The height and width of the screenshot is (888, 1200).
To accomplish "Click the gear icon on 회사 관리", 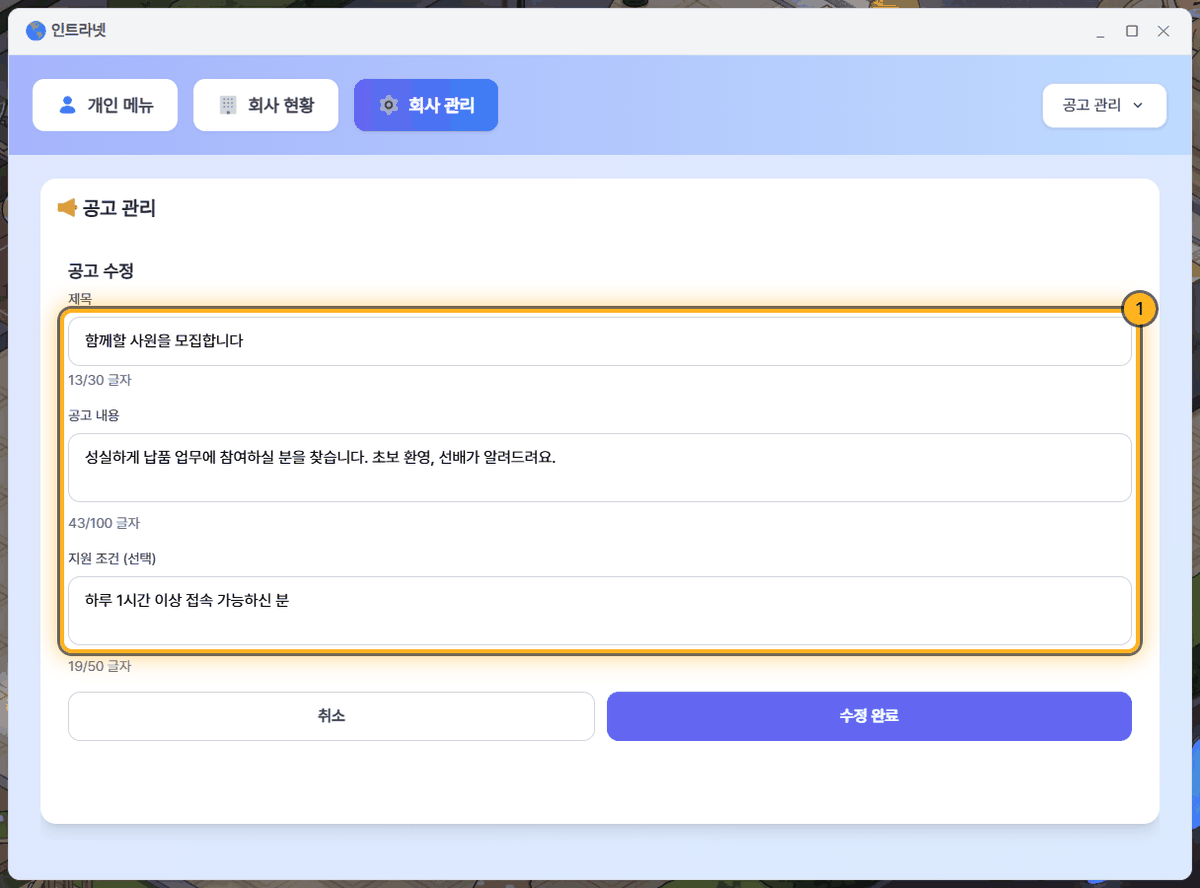I will click(388, 105).
